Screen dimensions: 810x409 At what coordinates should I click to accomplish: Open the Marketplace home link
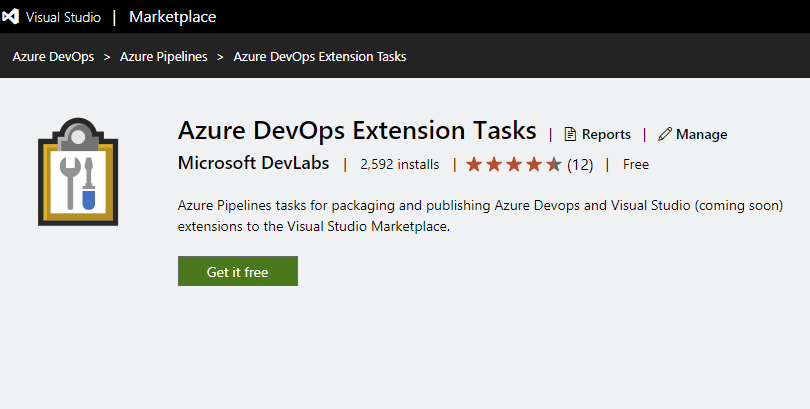coord(172,16)
